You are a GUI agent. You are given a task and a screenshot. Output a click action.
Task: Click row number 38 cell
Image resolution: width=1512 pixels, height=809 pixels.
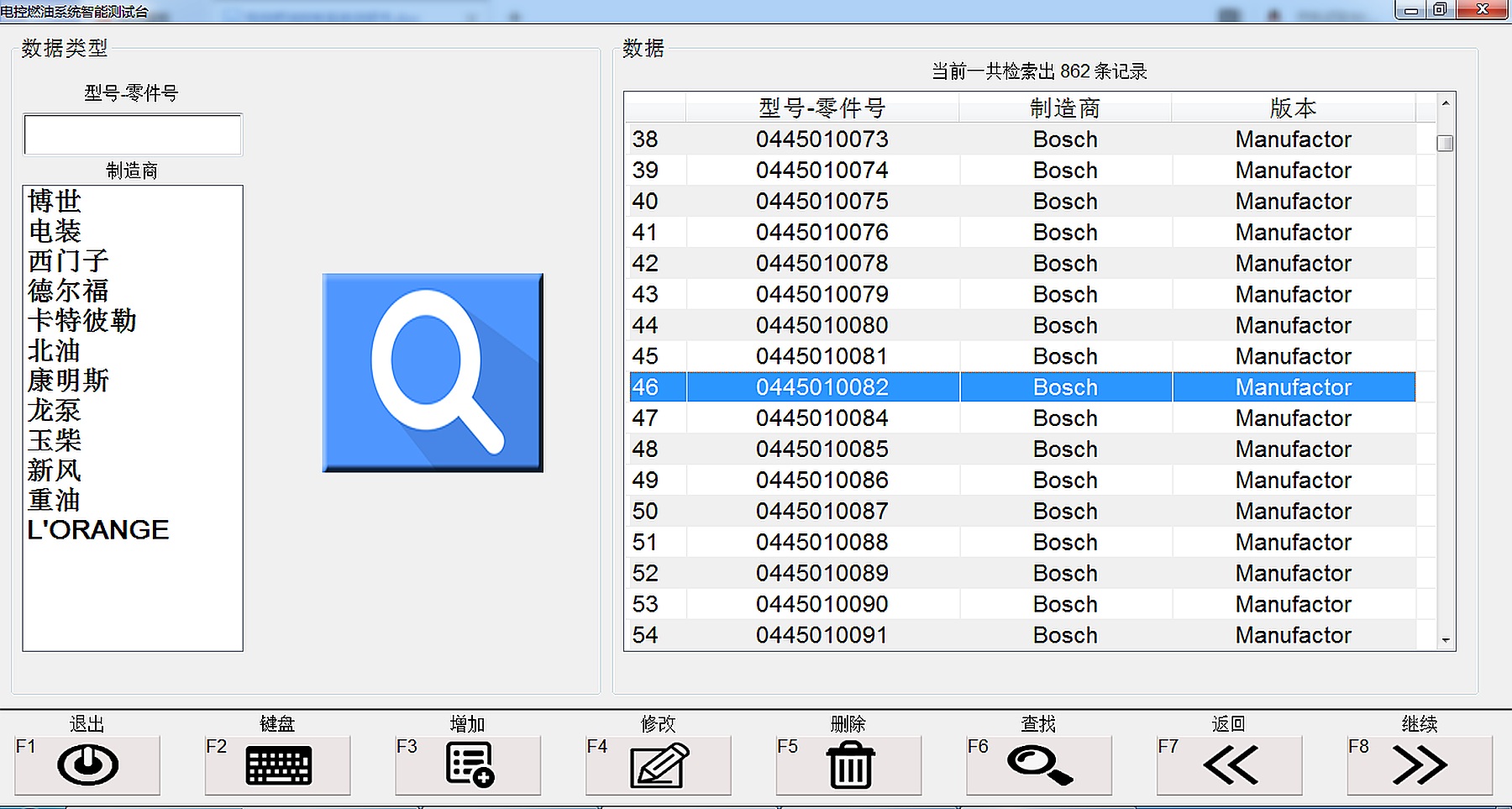click(x=657, y=139)
